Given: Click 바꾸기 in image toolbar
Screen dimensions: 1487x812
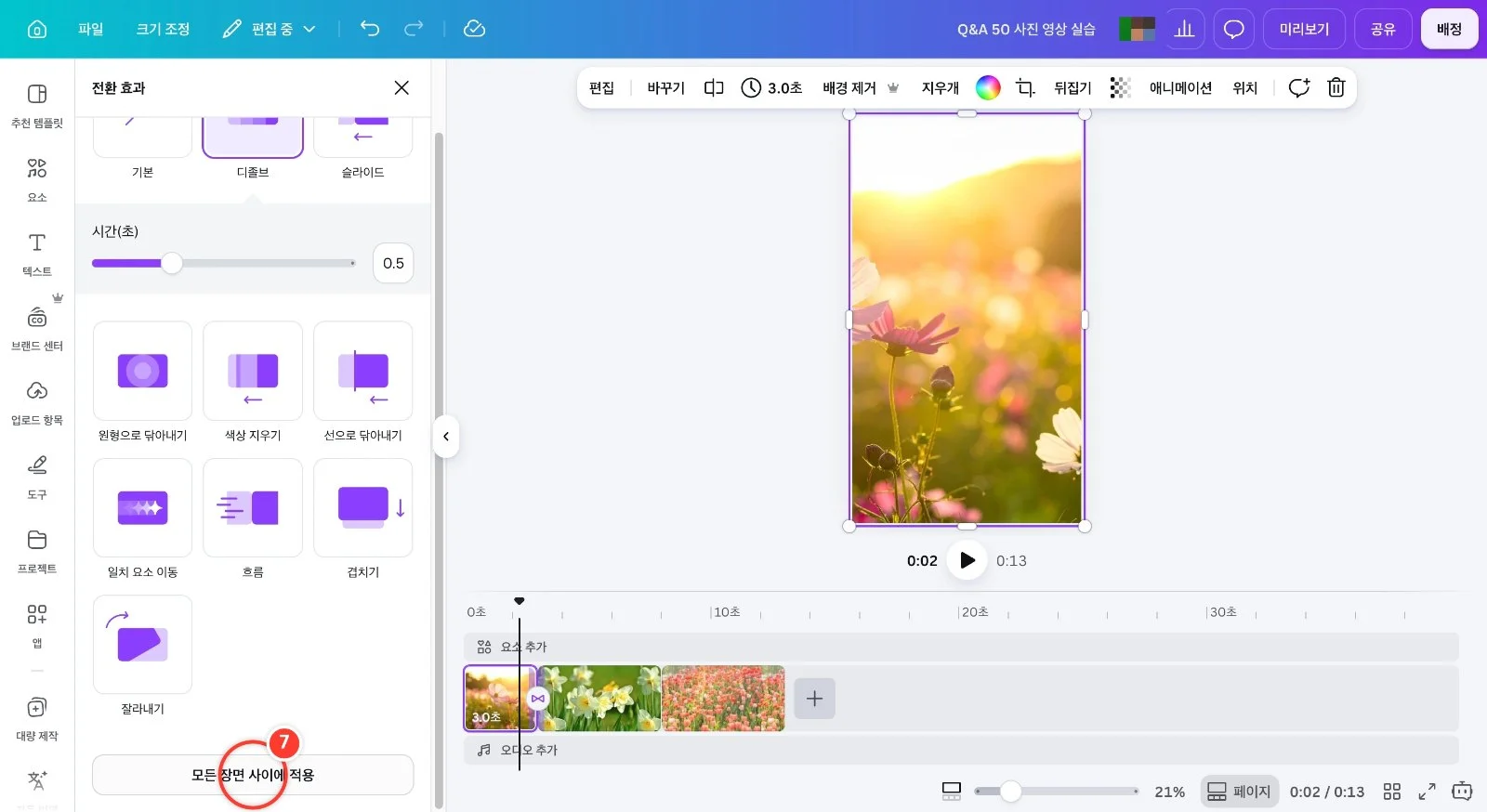Looking at the screenshot, I should (665, 87).
